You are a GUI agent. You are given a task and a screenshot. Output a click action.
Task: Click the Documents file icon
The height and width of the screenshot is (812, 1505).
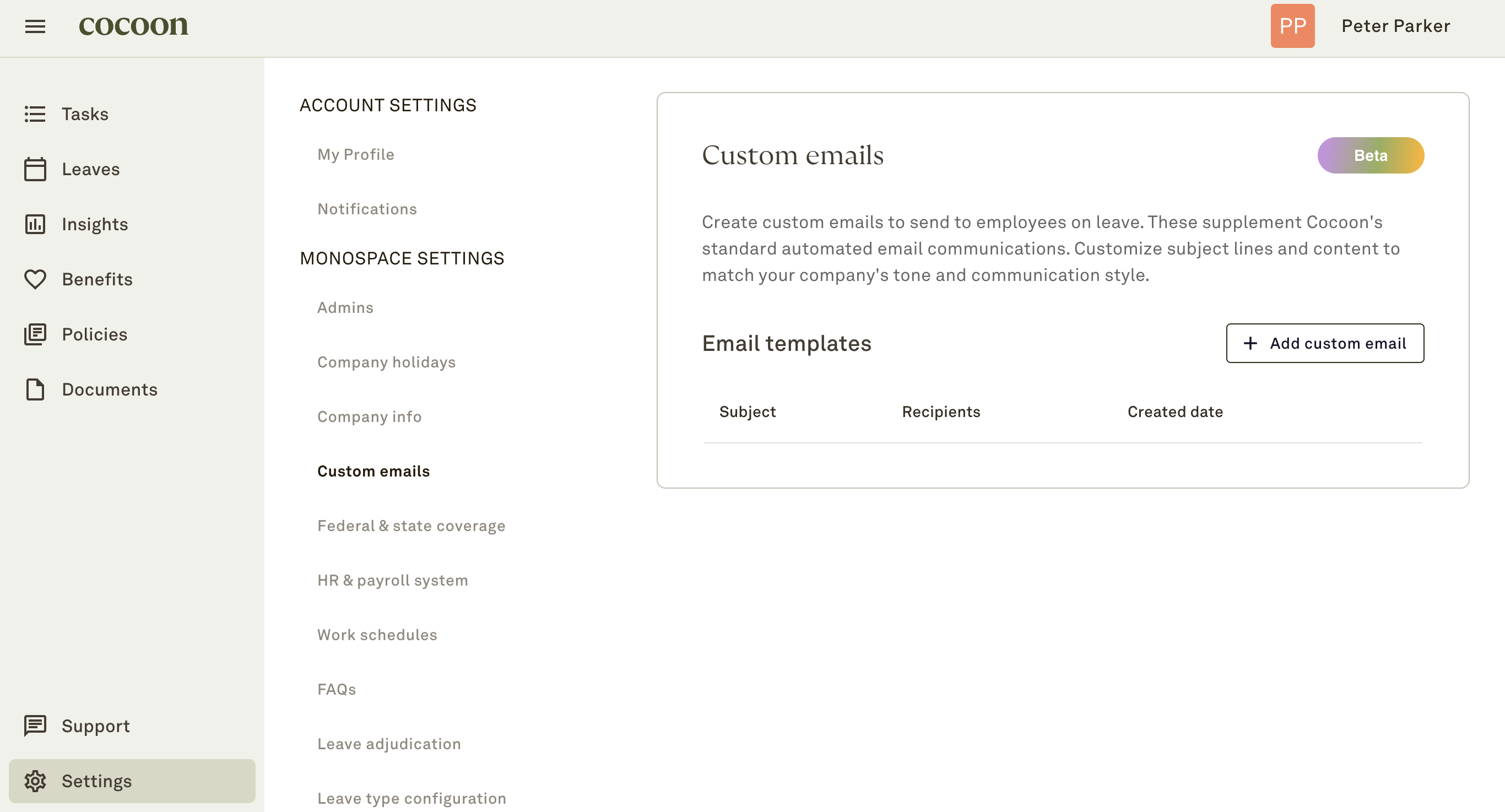[35, 389]
